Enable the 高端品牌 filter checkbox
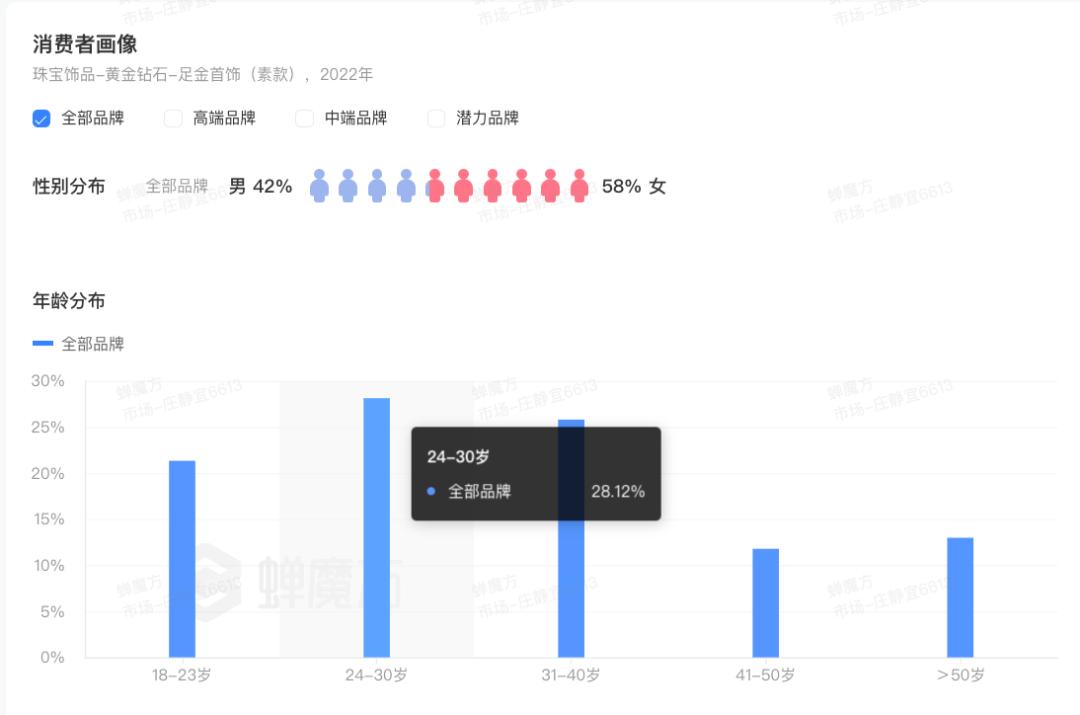 171,117
